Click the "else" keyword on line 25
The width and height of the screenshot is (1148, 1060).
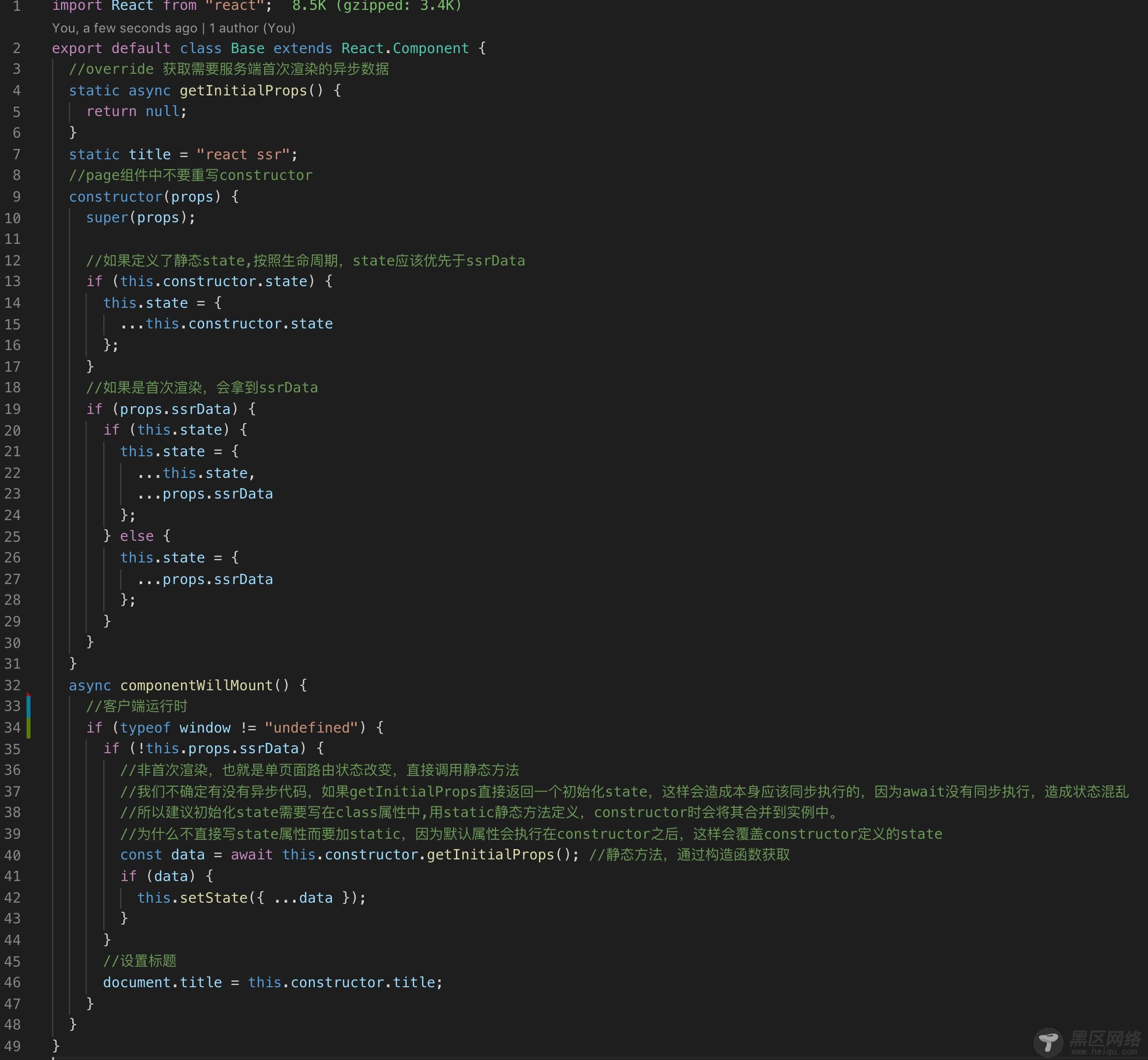(x=137, y=536)
